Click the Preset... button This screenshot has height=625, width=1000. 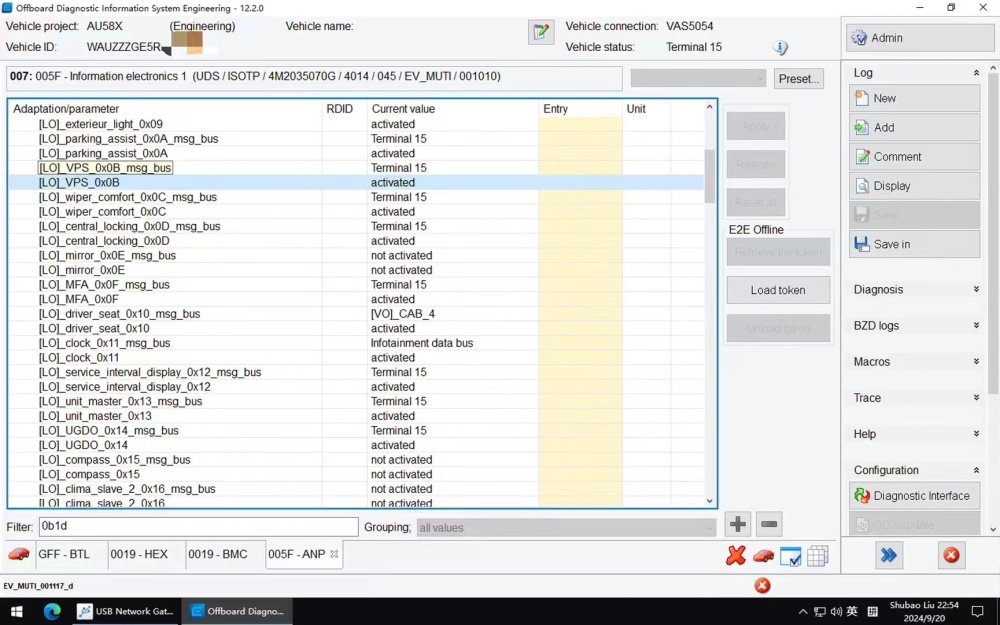click(798, 79)
